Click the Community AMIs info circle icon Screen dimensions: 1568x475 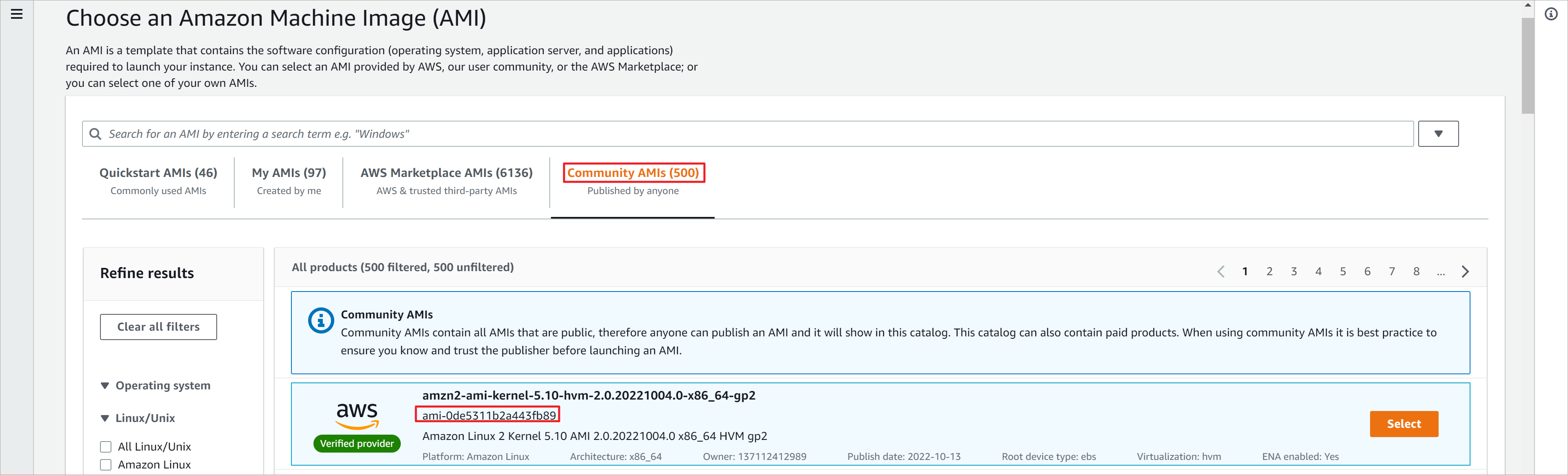(321, 320)
